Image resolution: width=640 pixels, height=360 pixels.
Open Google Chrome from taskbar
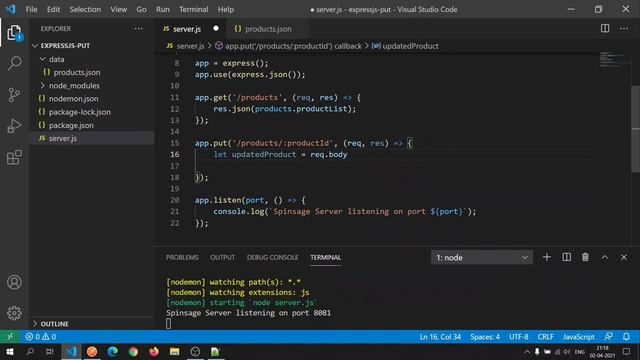click(133, 352)
